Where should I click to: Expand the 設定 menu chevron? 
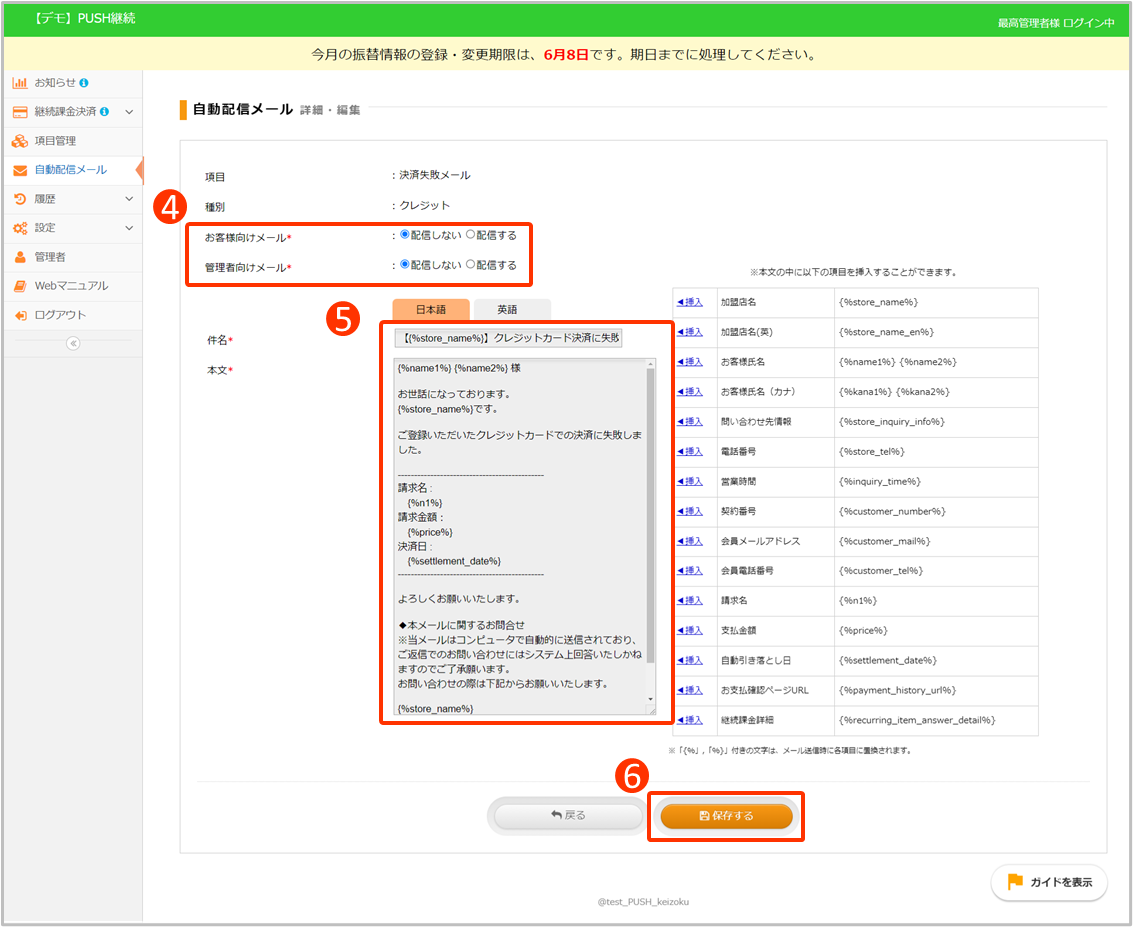(x=129, y=228)
